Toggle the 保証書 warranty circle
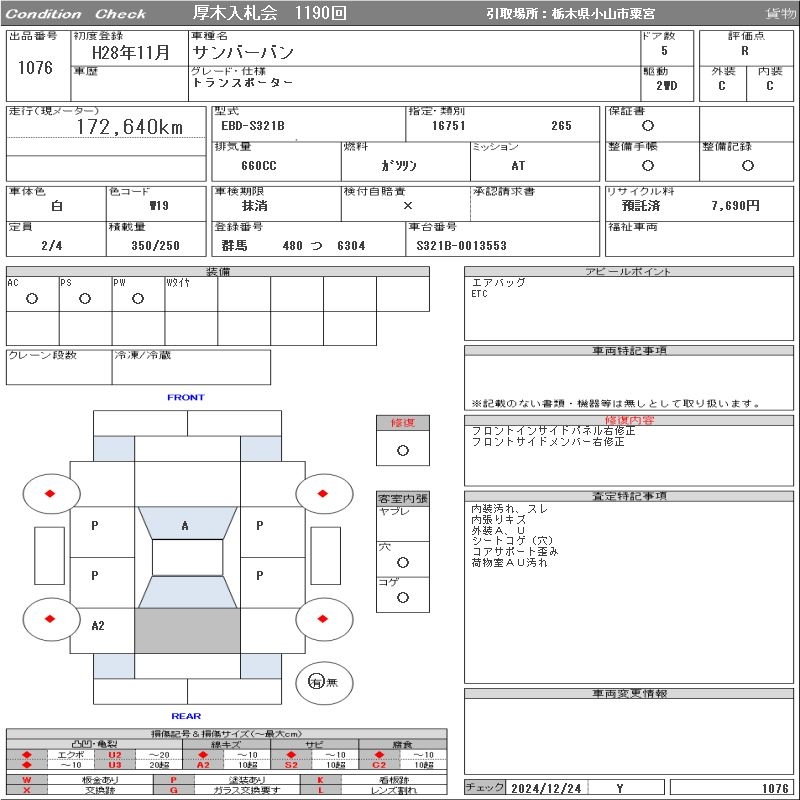 (648, 126)
